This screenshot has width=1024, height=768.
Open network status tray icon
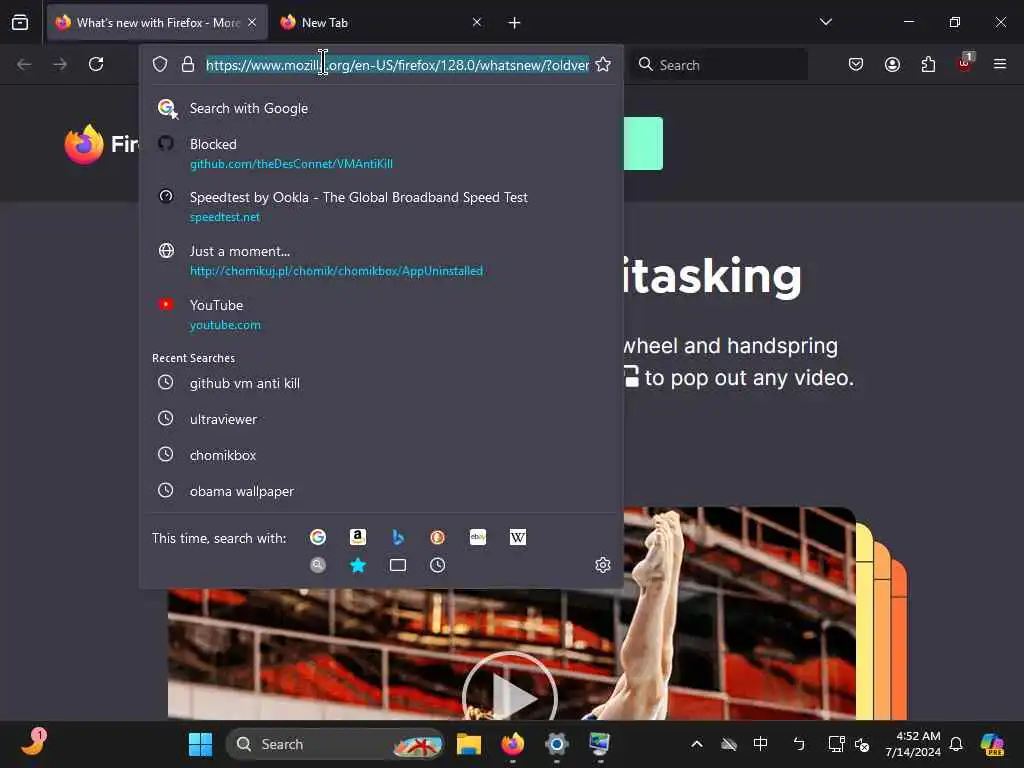coord(836,744)
